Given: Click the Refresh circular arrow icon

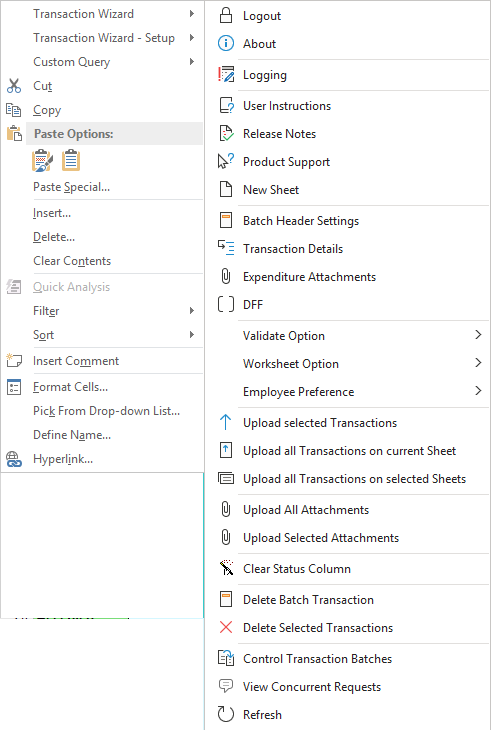Looking at the screenshot, I should 226,714.
